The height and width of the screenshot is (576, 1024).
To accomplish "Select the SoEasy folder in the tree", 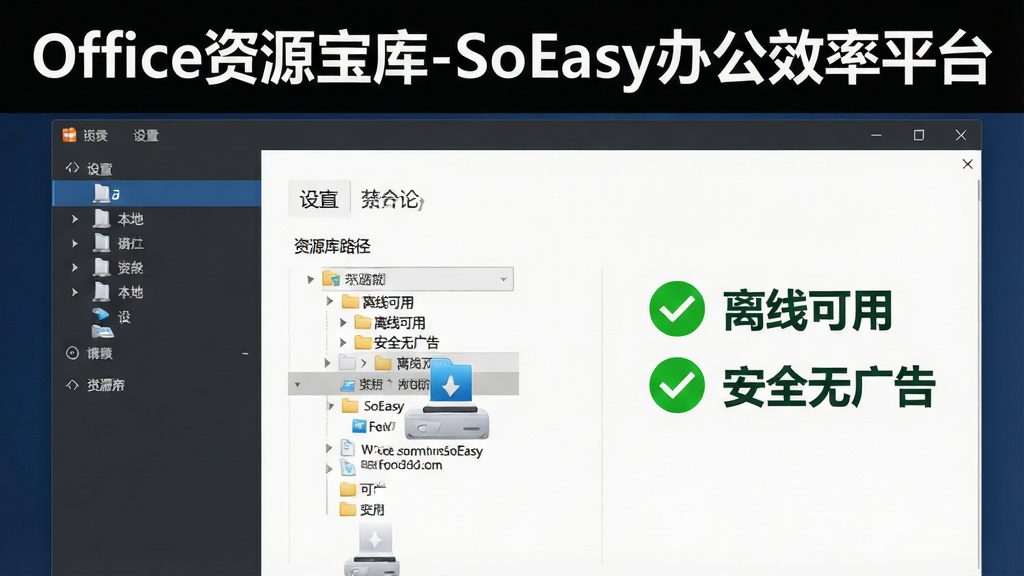I will click(383, 406).
